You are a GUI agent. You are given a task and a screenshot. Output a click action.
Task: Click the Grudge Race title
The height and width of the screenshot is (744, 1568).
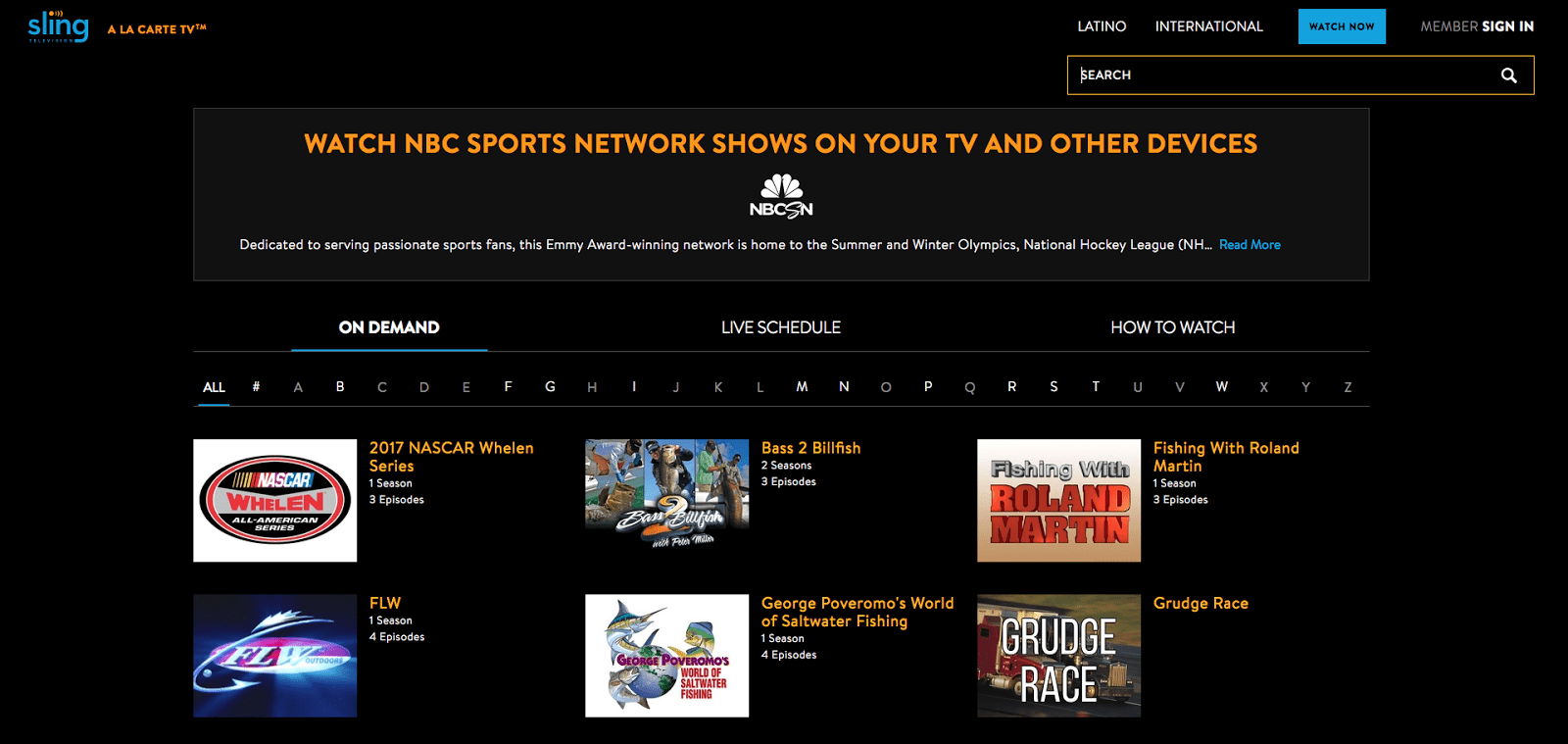point(1200,603)
